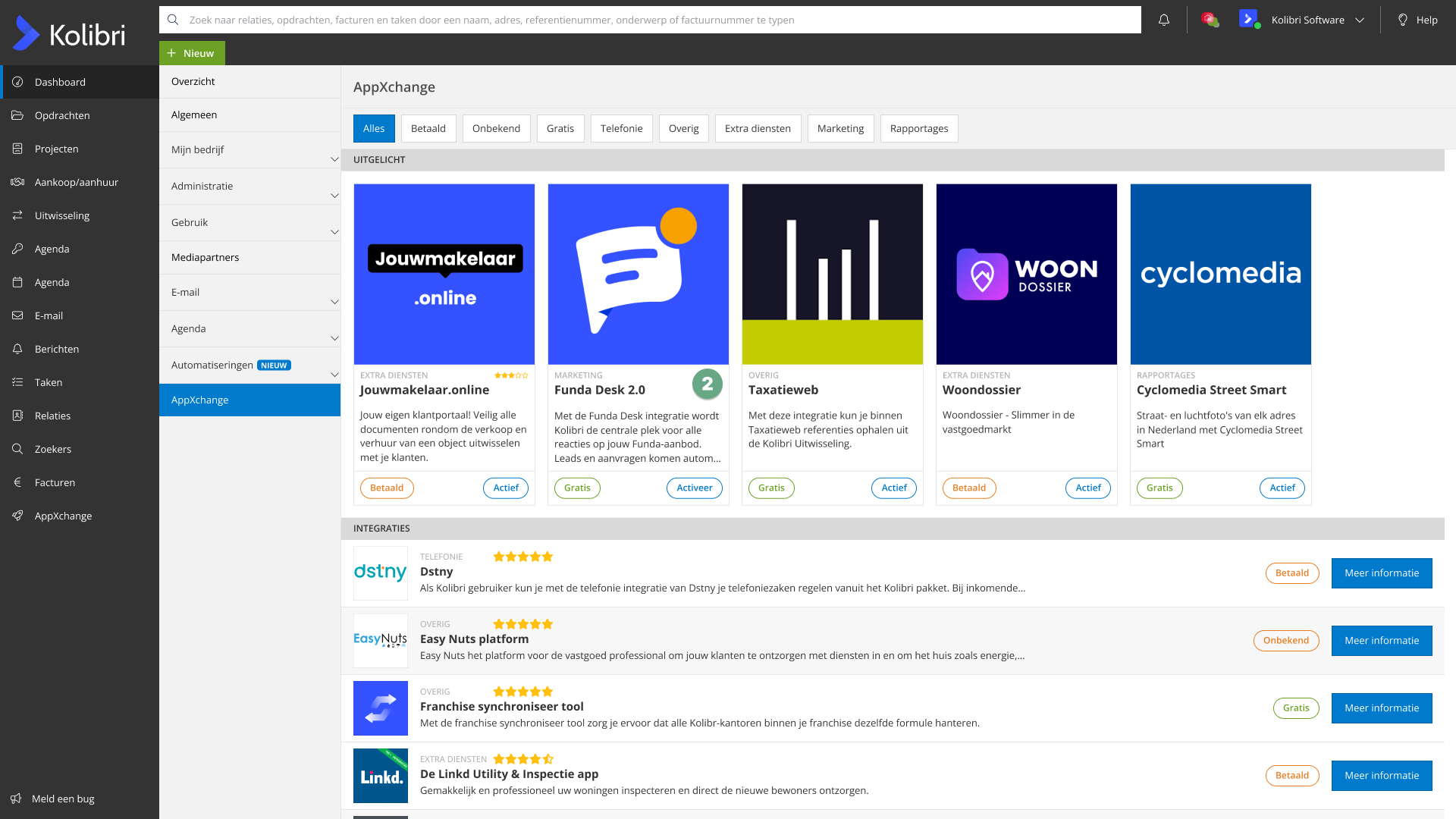Expand the Mijn bedrijf submenu
The height and width of the screenshot is (819, 1456).
(x=334, y=158)
